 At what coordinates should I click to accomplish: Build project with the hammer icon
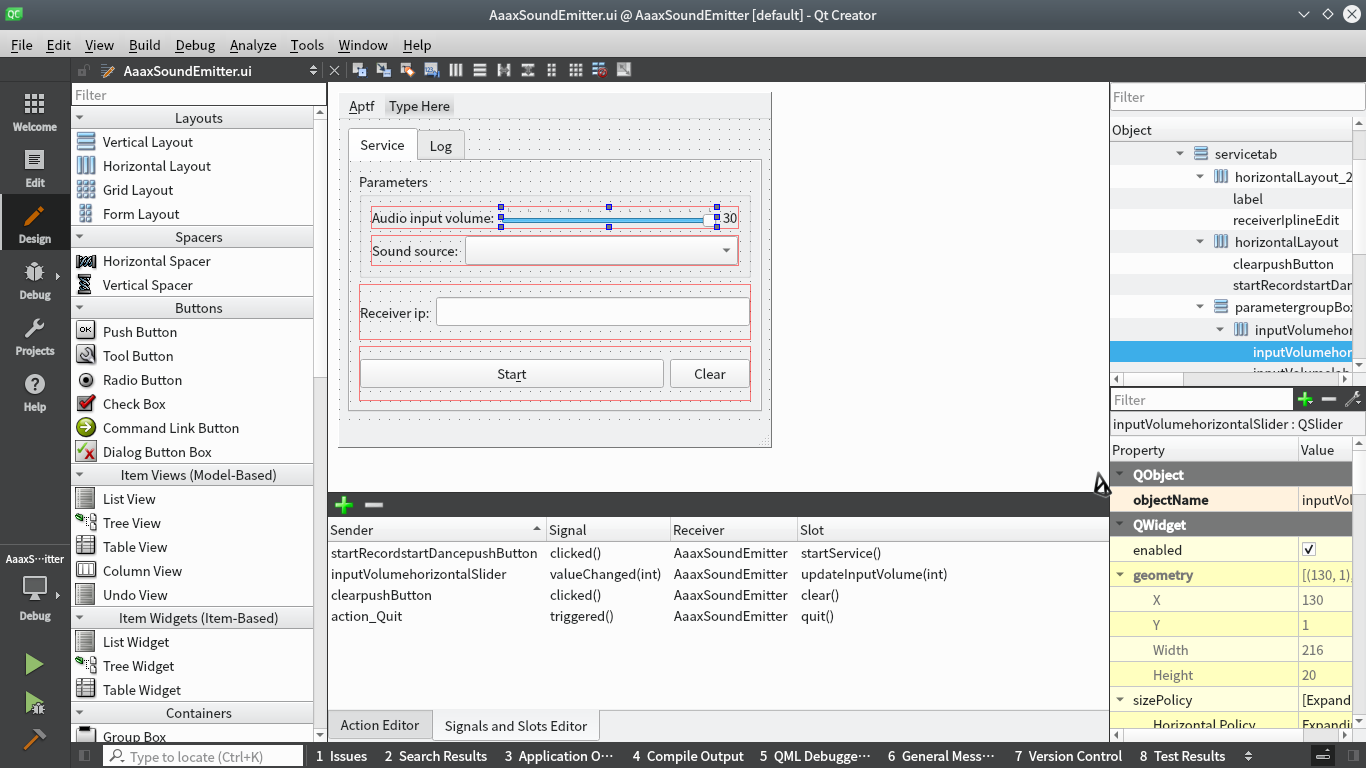click(35, 740)
